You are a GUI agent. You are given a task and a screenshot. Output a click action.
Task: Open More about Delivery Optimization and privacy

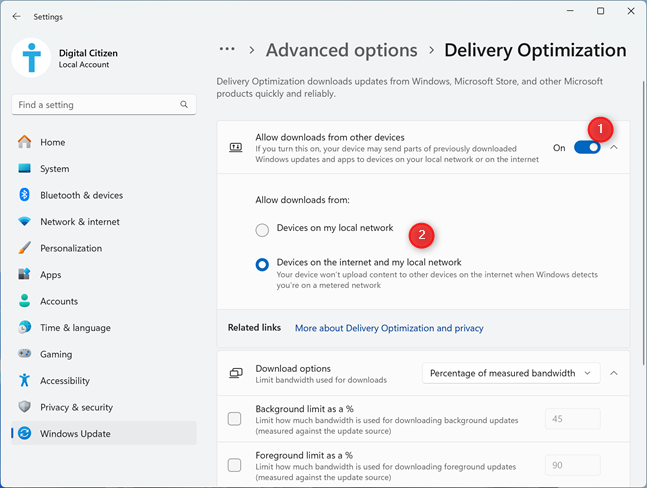click(x=389, y=328)
